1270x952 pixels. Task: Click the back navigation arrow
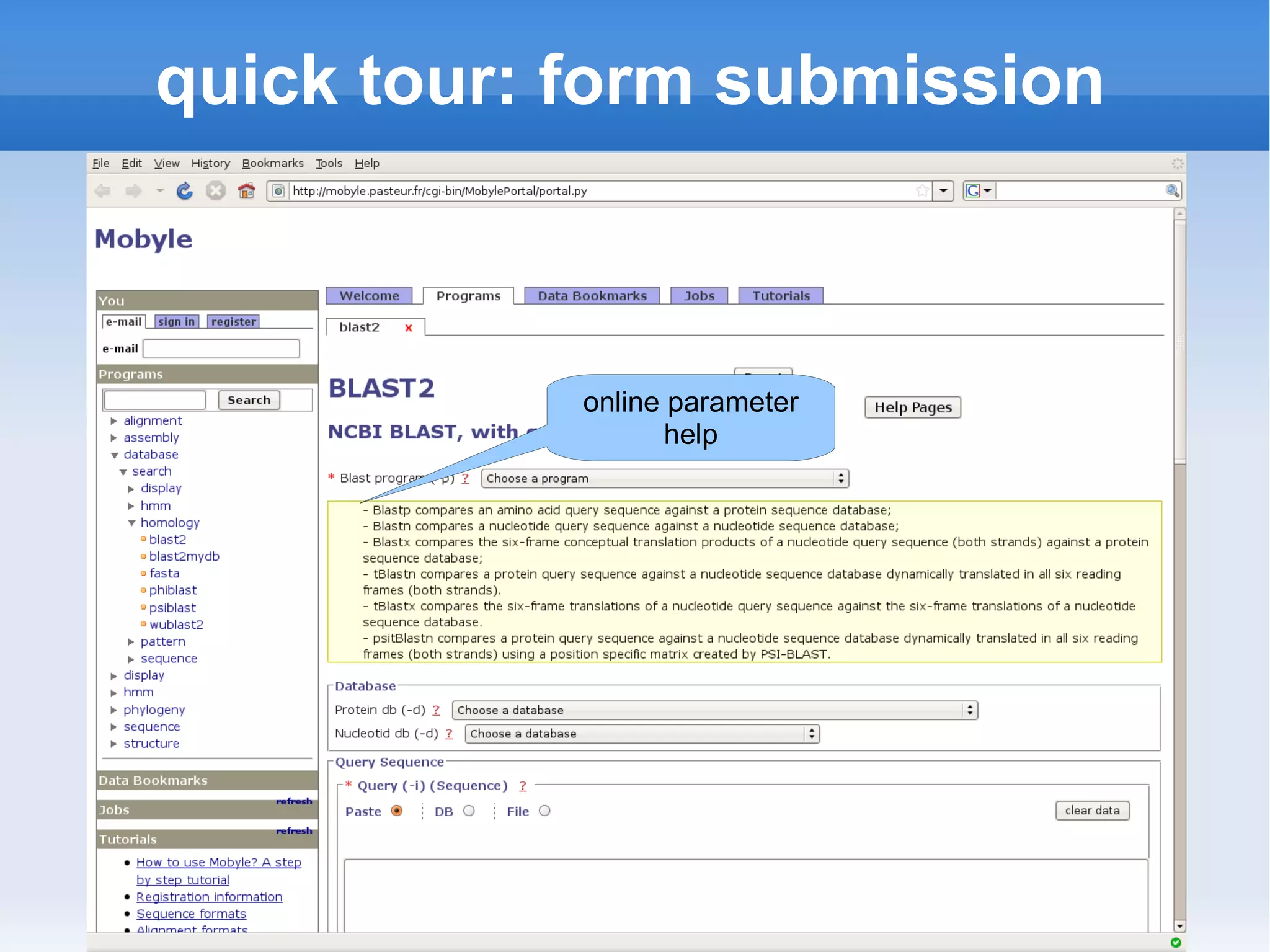pos(103,191)
